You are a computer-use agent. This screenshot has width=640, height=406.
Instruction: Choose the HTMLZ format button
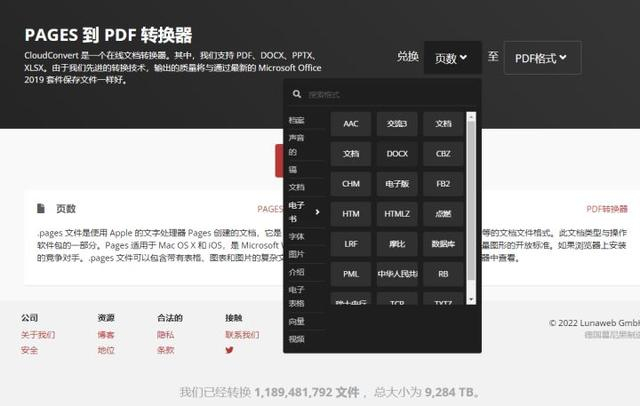point(397,214)
